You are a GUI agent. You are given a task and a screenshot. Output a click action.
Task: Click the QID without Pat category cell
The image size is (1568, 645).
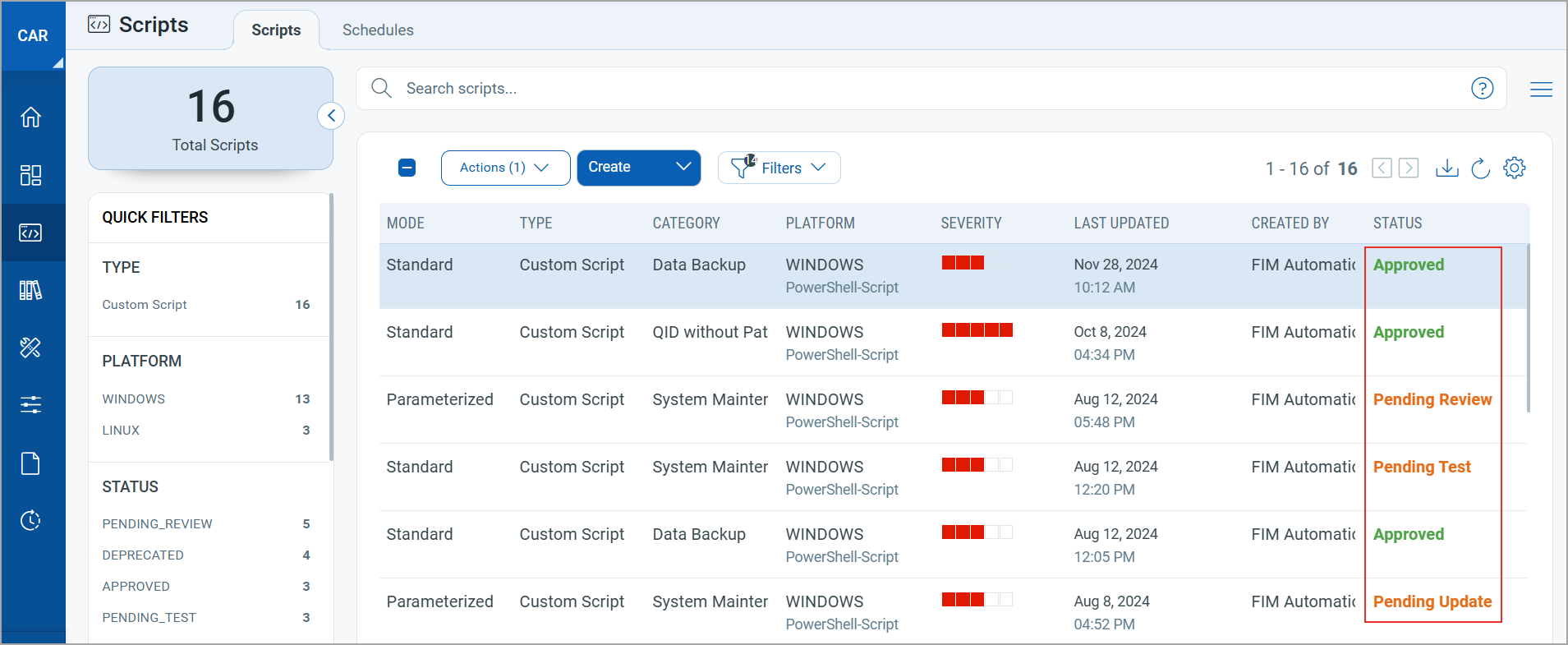pyautogui.click(x=710, y=333)
